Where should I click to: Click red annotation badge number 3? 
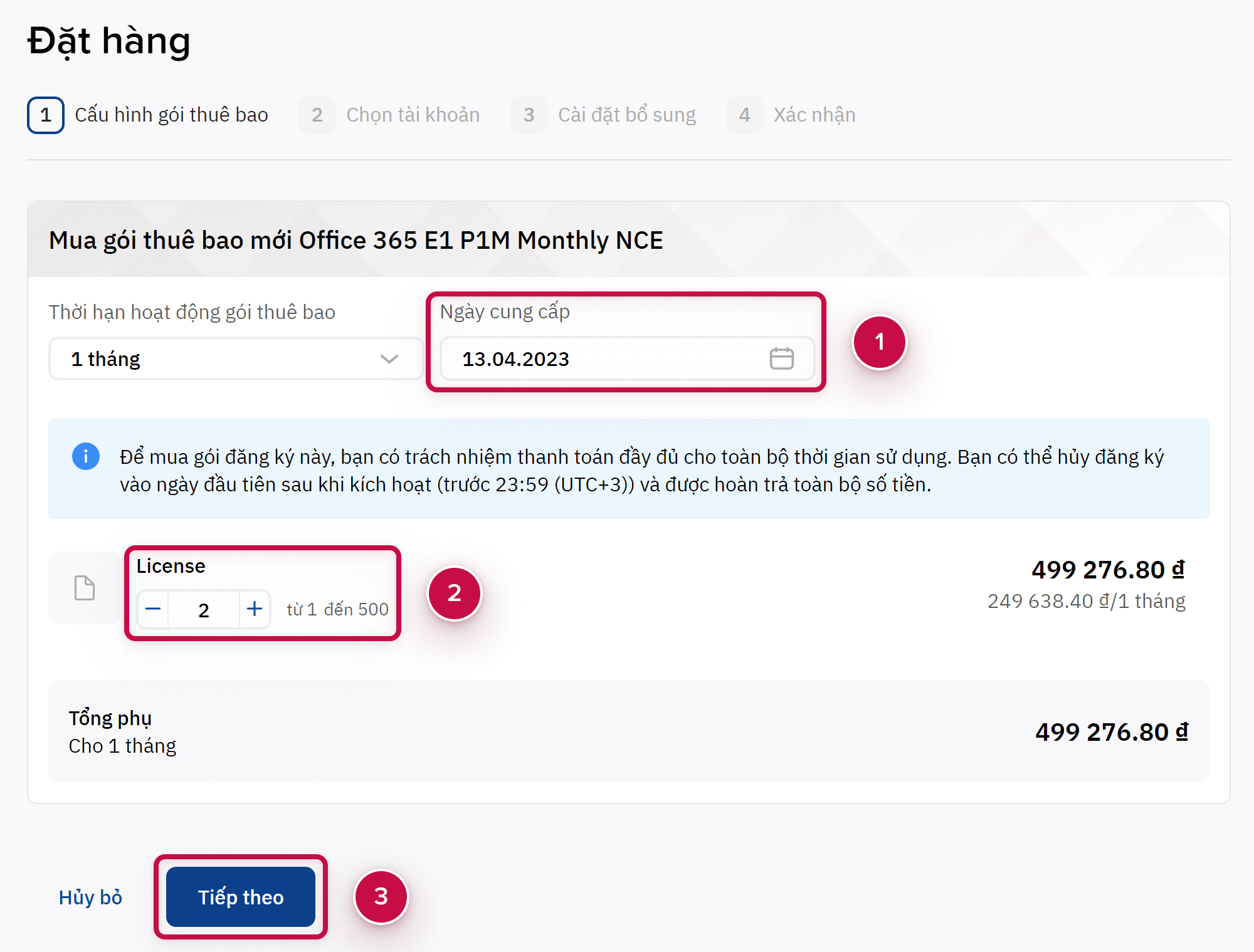point(381,897)
